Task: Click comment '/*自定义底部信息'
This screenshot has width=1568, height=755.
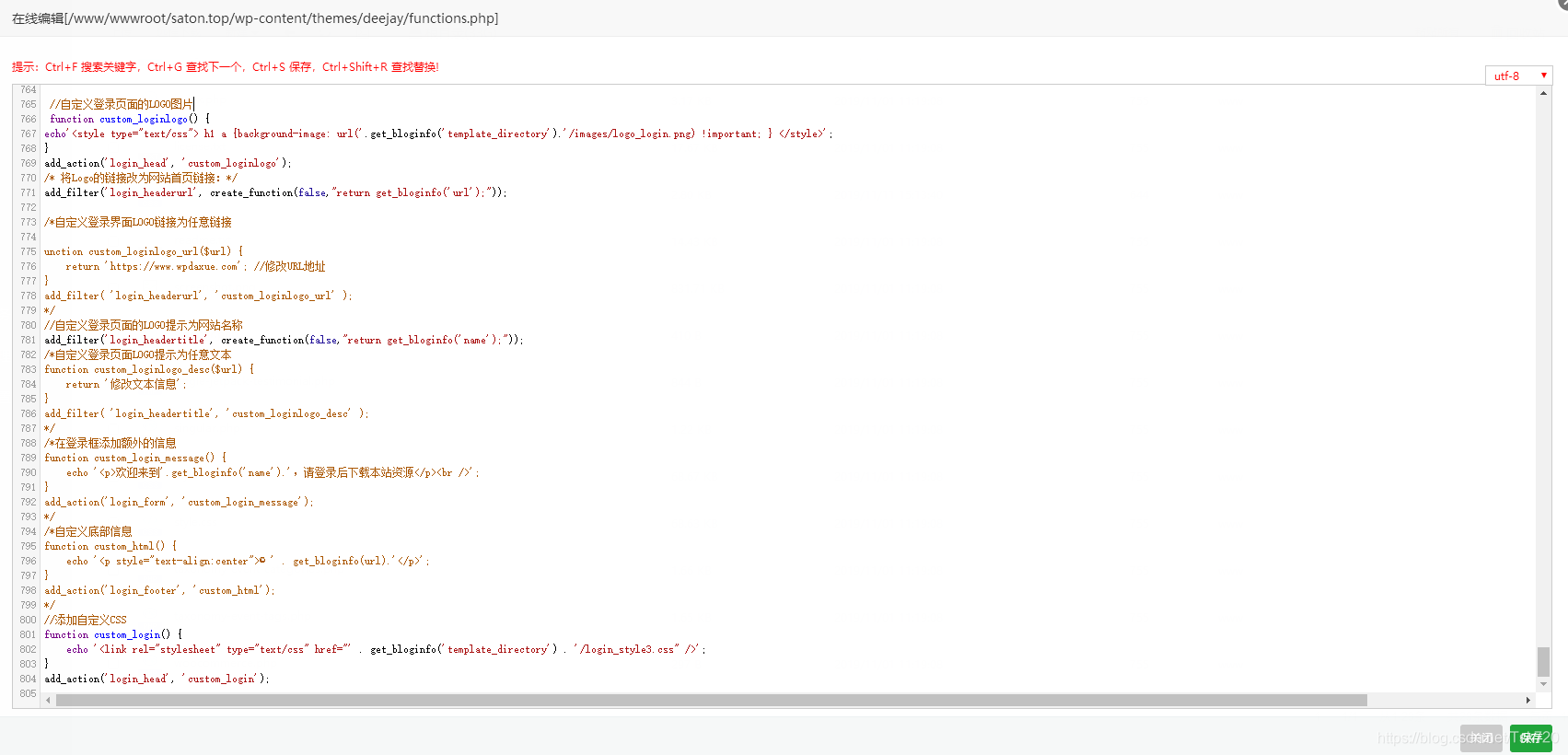Action: click(88, 531)
